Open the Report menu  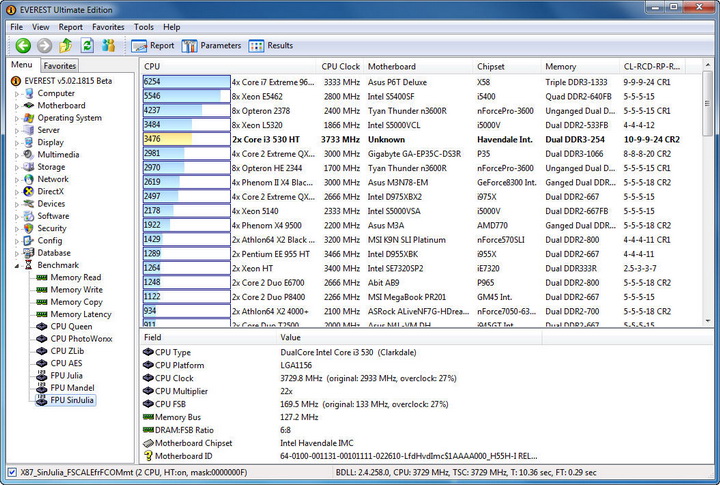tap(70, 27)
